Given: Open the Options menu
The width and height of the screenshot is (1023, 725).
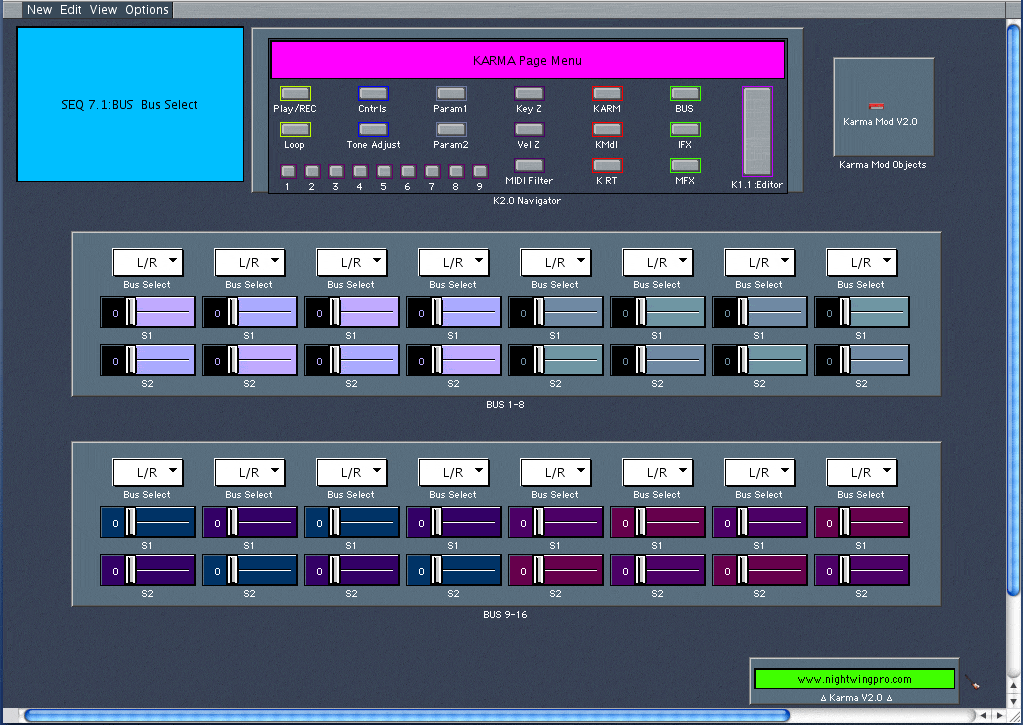Looking at the screenshot, I should (147, 10).
